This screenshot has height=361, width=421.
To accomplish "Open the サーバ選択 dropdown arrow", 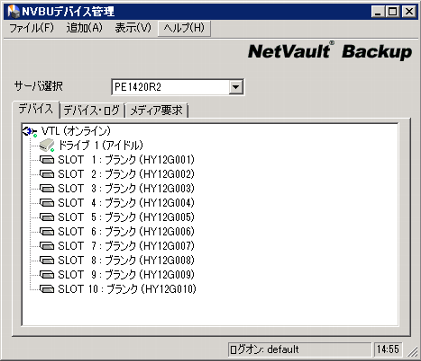I will pyautogui.click(x=236, y=87).
